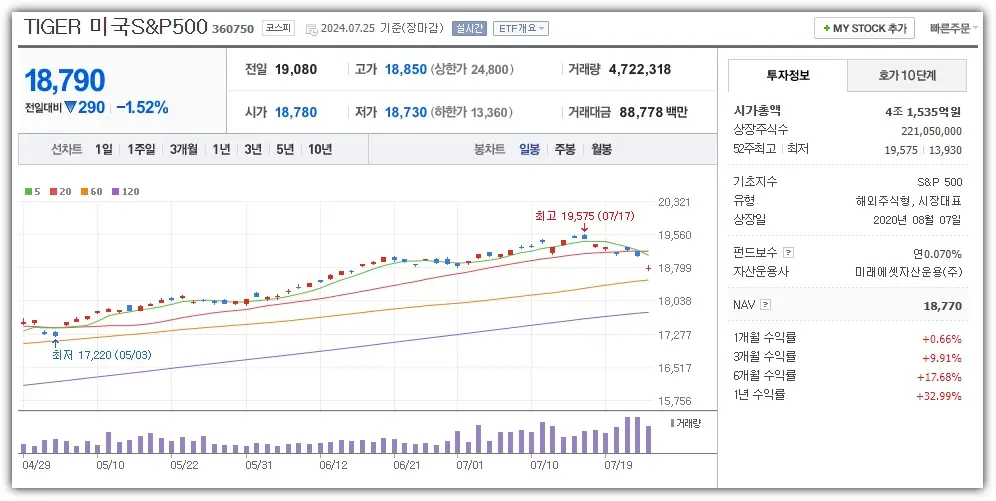Open the ETF개요 dropdown
This screenshot has height=501, width=996.
click(x=521, y=28)
